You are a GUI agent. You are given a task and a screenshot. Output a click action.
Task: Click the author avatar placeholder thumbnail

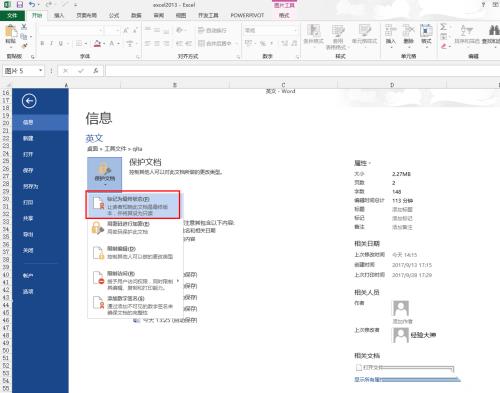(401, 308)
